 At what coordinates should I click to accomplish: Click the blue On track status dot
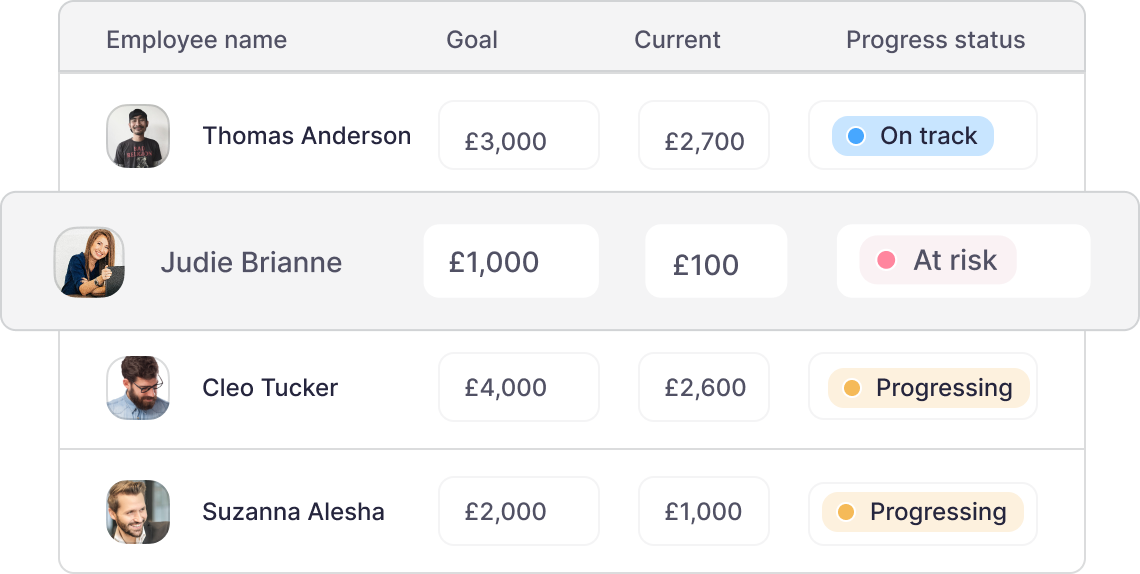855,136
